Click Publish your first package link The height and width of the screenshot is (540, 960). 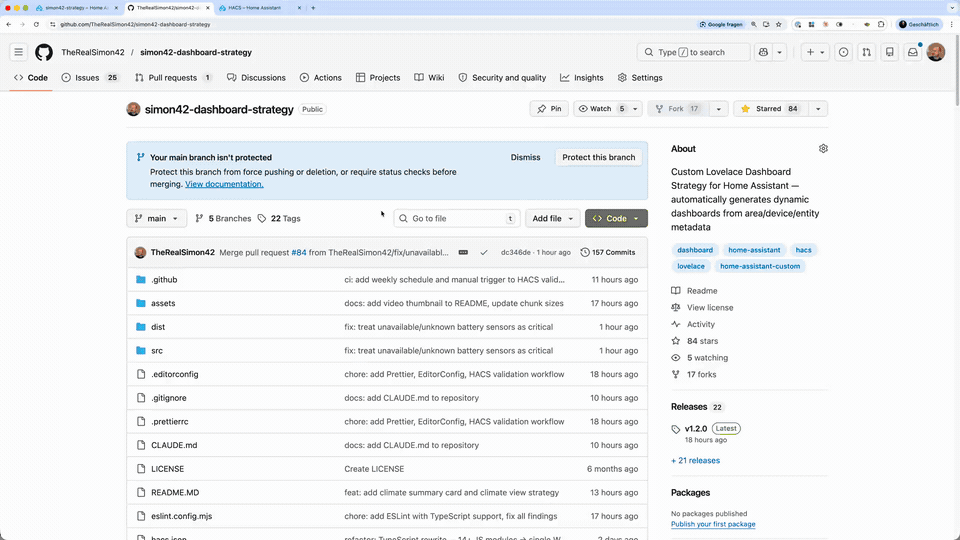point(713,524)
